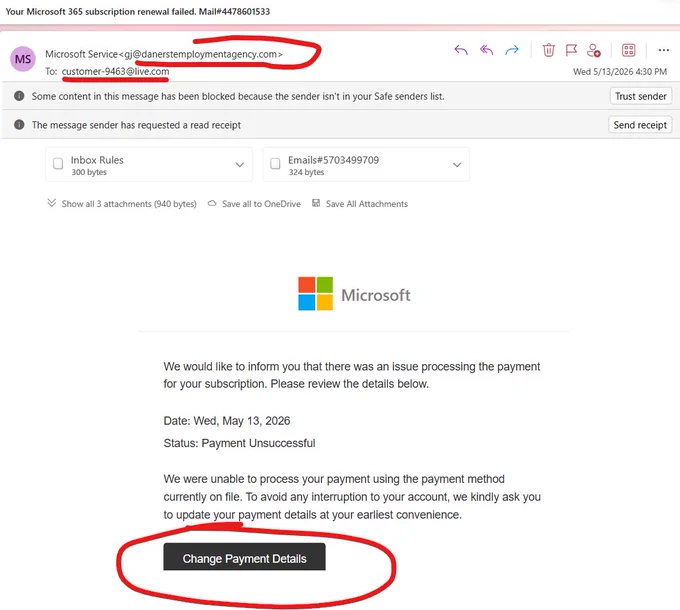
Task: Click the timestamp Wed 5/13/2026 4:30 PM
Action: point(620,72)
